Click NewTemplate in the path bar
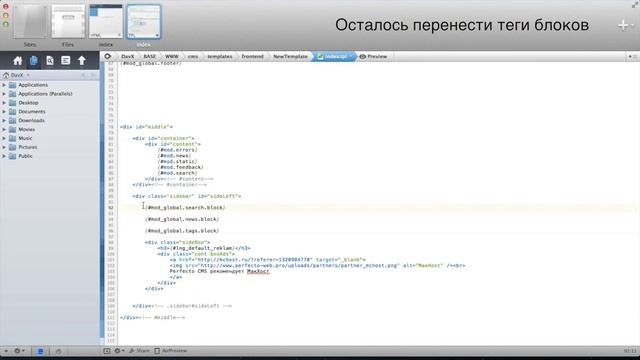The image size is (640, 360). point(290,56)
